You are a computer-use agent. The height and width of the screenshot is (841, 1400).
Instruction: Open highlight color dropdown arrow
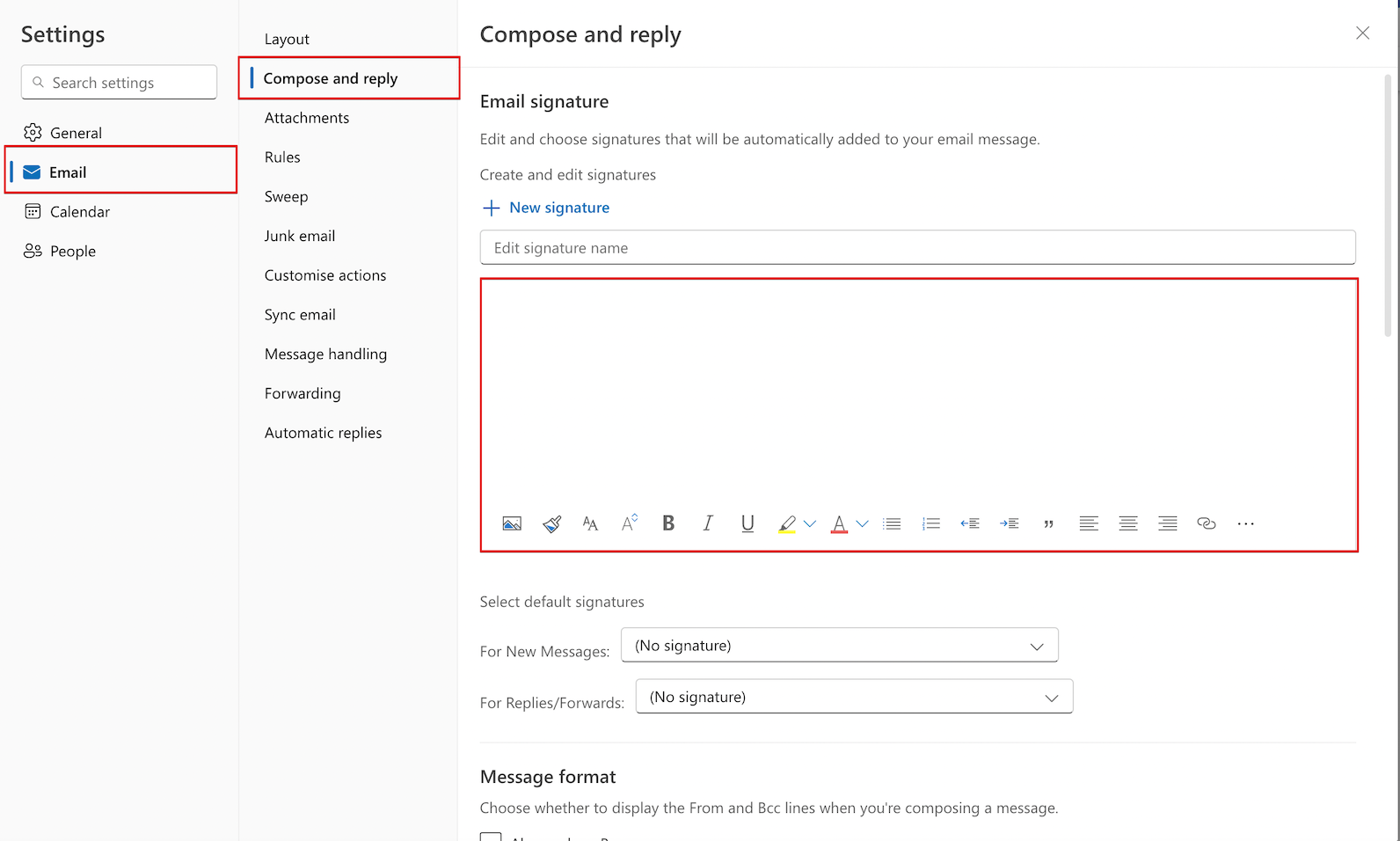coord(810,523)
